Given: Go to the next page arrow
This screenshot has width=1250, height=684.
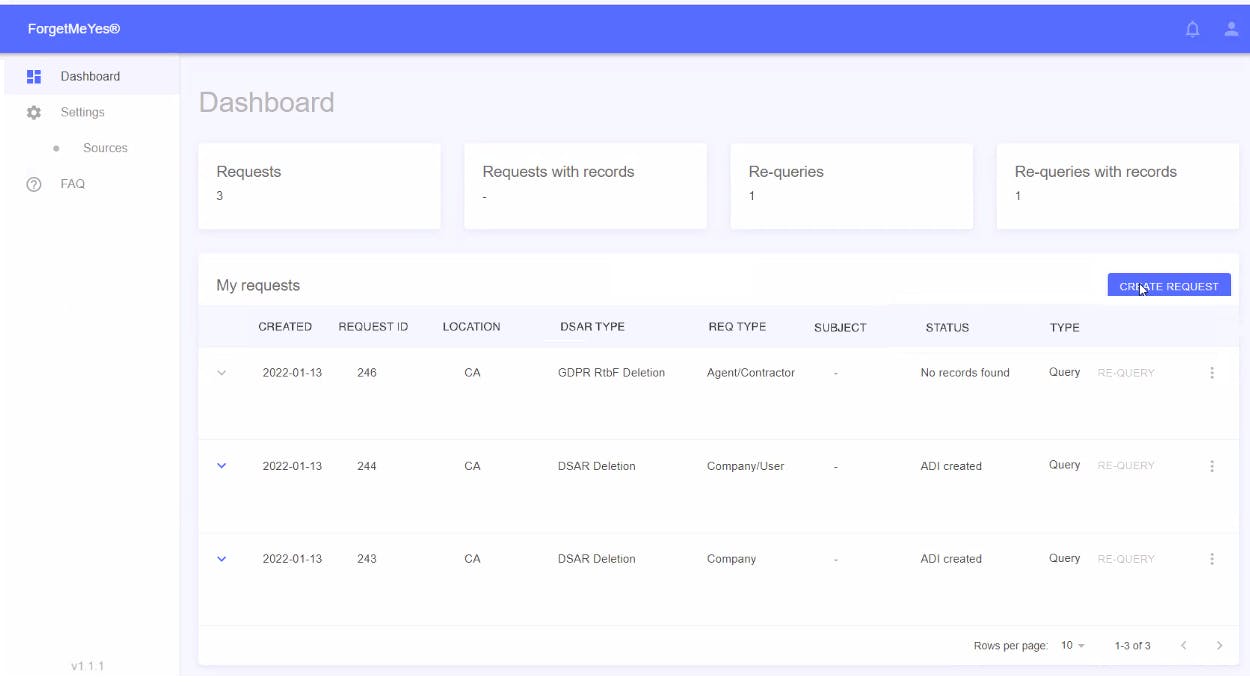Looking at the screenshot, I should tap(1219, 646).
